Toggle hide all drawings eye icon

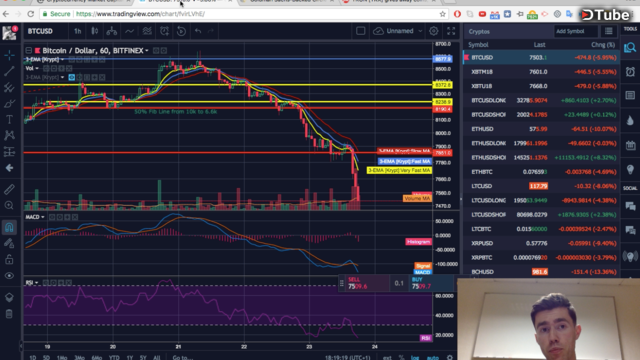pos(9,276)
